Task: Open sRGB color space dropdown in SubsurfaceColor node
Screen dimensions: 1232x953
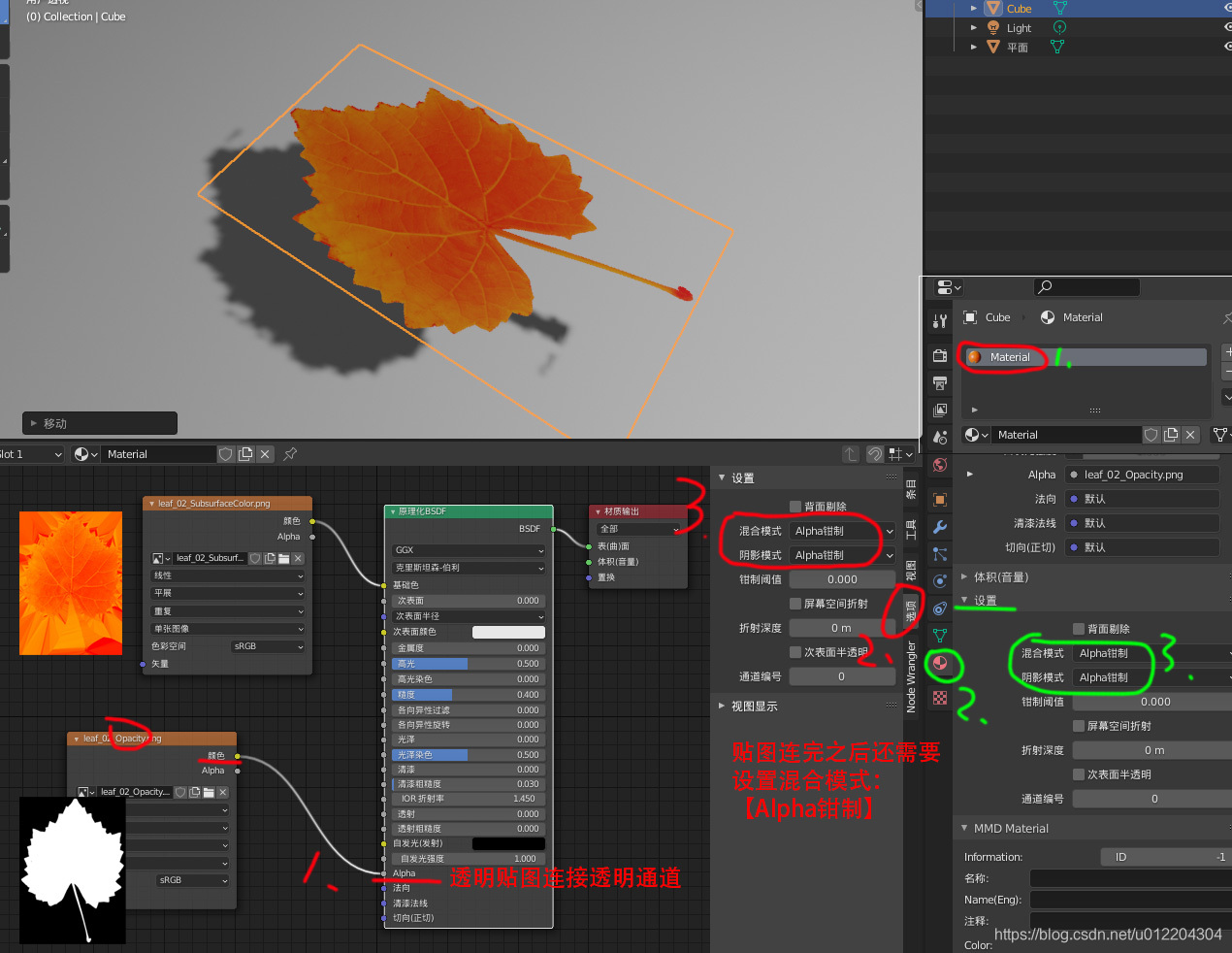Action: (268, 646)
